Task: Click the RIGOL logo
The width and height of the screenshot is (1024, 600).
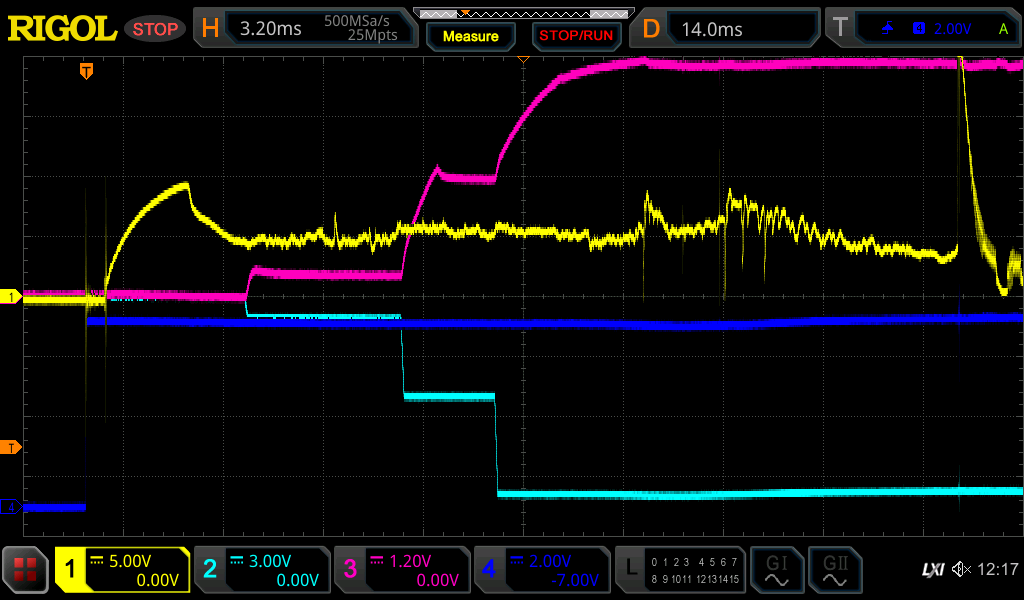Action: pos(62,29)
